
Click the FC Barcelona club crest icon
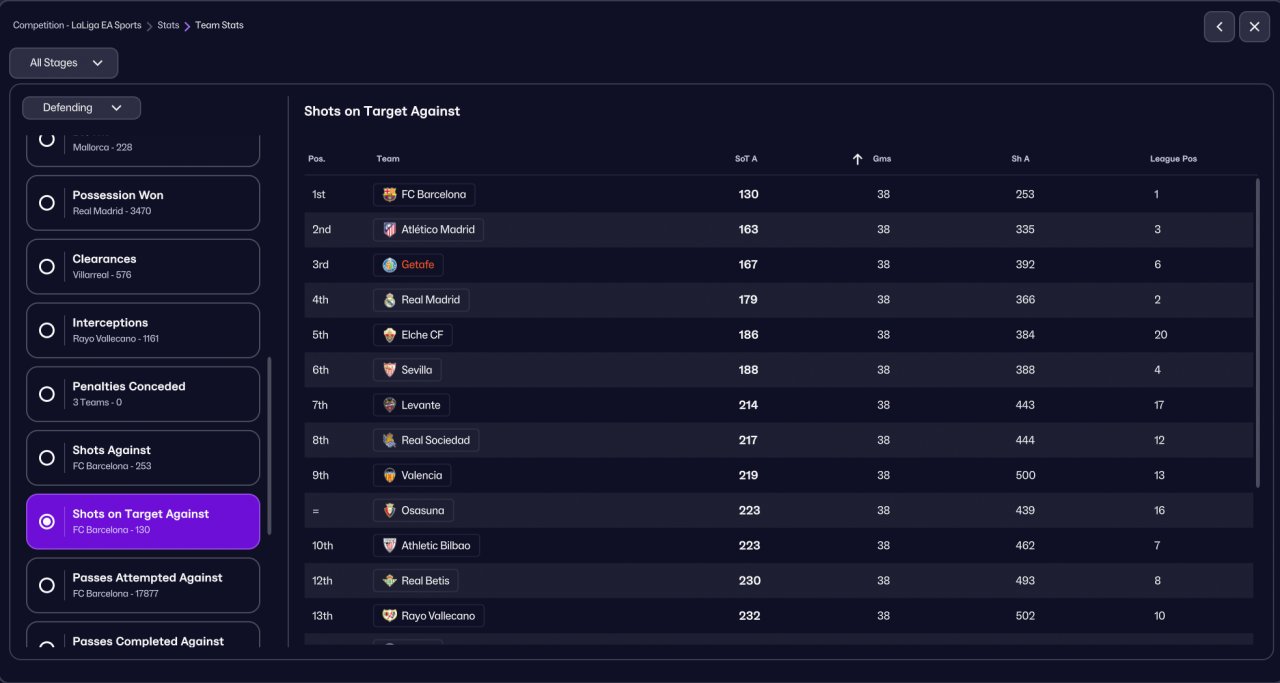389,195
